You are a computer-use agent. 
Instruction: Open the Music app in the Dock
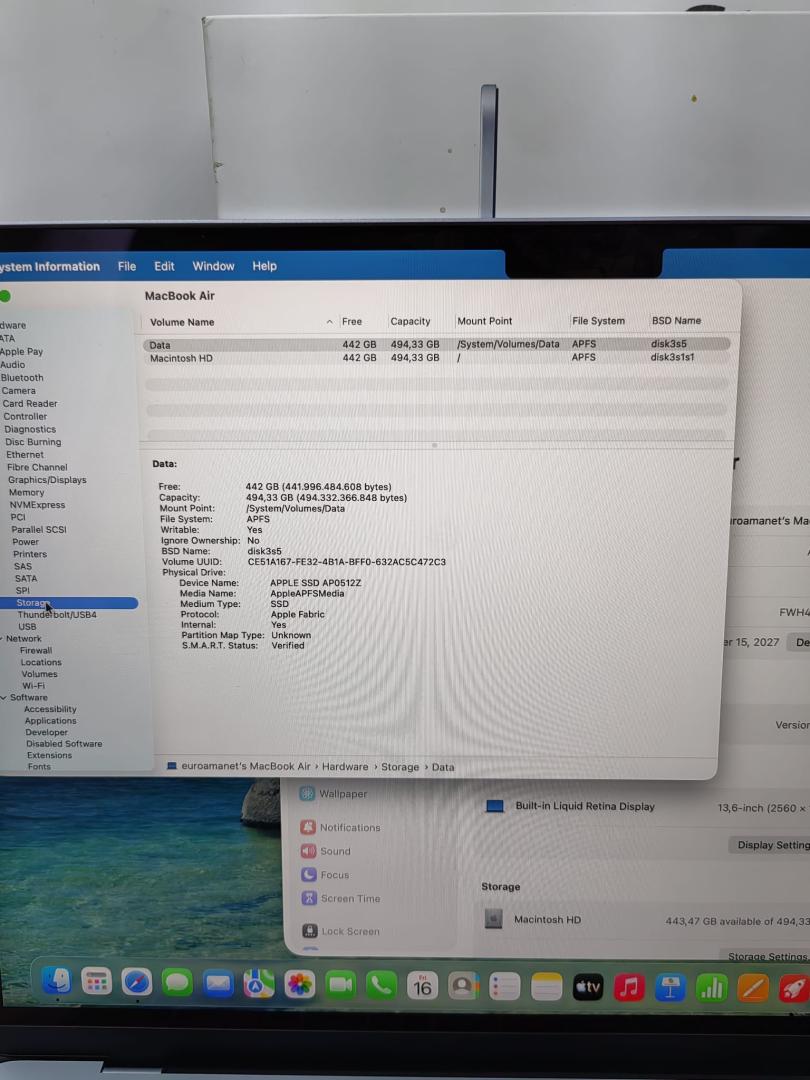pos(629,988)
